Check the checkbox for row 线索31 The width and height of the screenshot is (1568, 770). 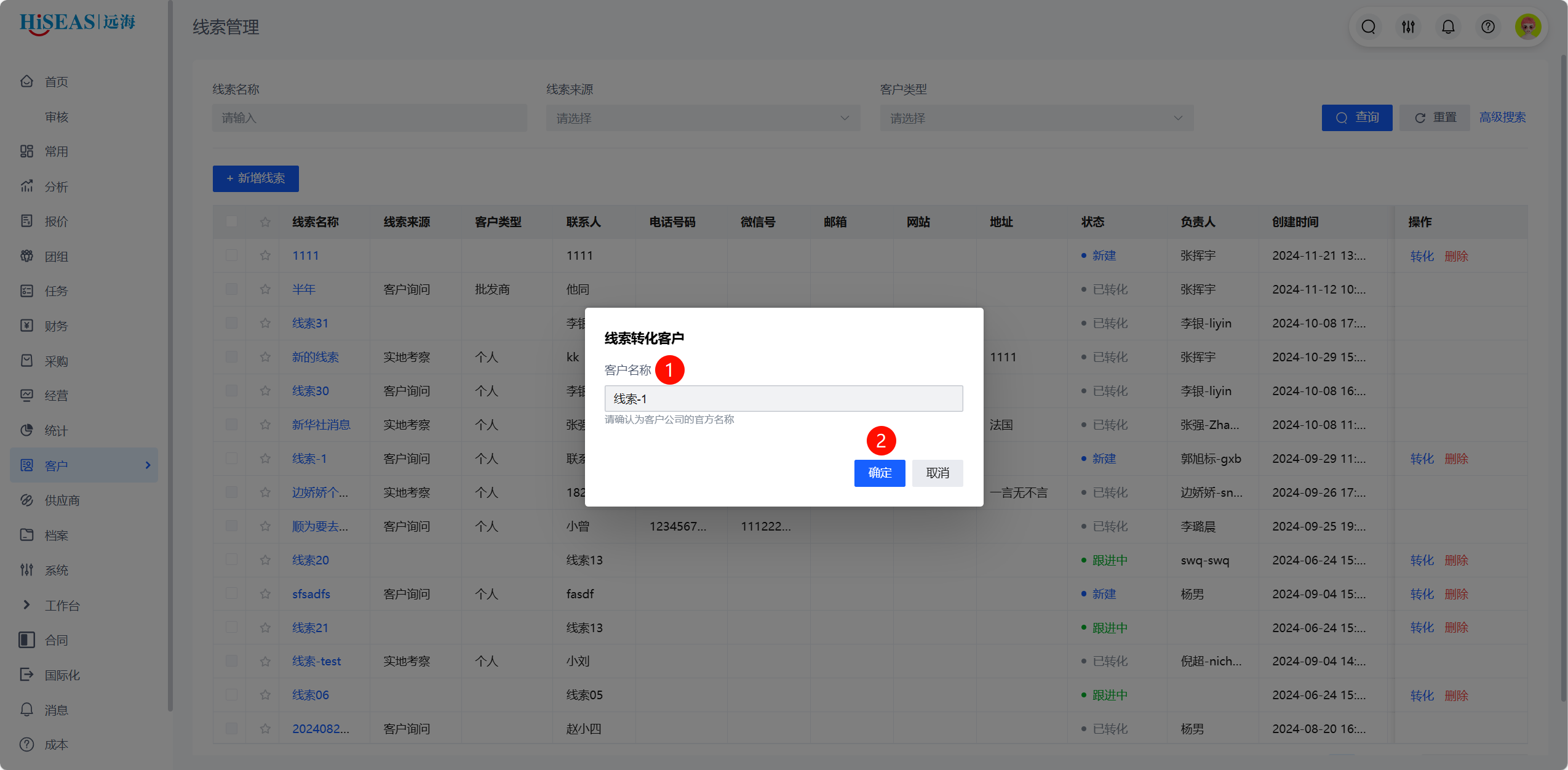[x=231, y=323]
